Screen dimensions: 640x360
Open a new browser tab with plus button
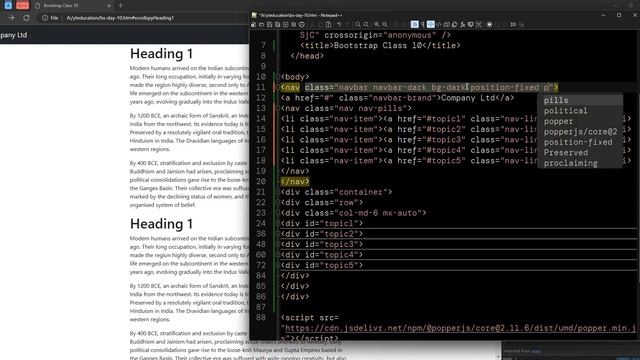coord(120,6)
